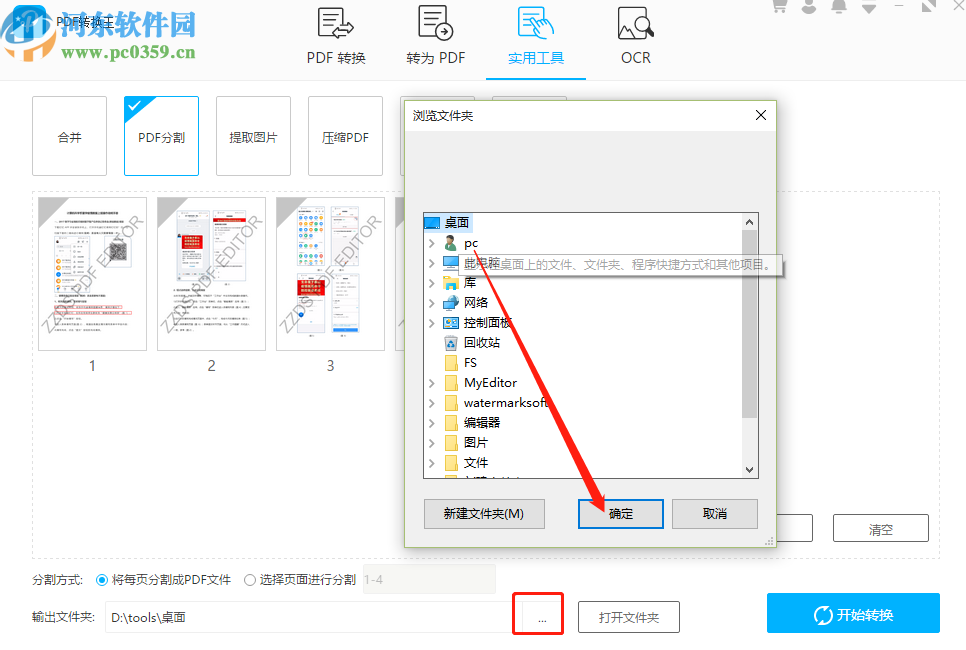Click the pc user avatar icon
Image resolution: width=966 pixels, height=650 pixels.
pyautogui.click(x=451, y=243)
